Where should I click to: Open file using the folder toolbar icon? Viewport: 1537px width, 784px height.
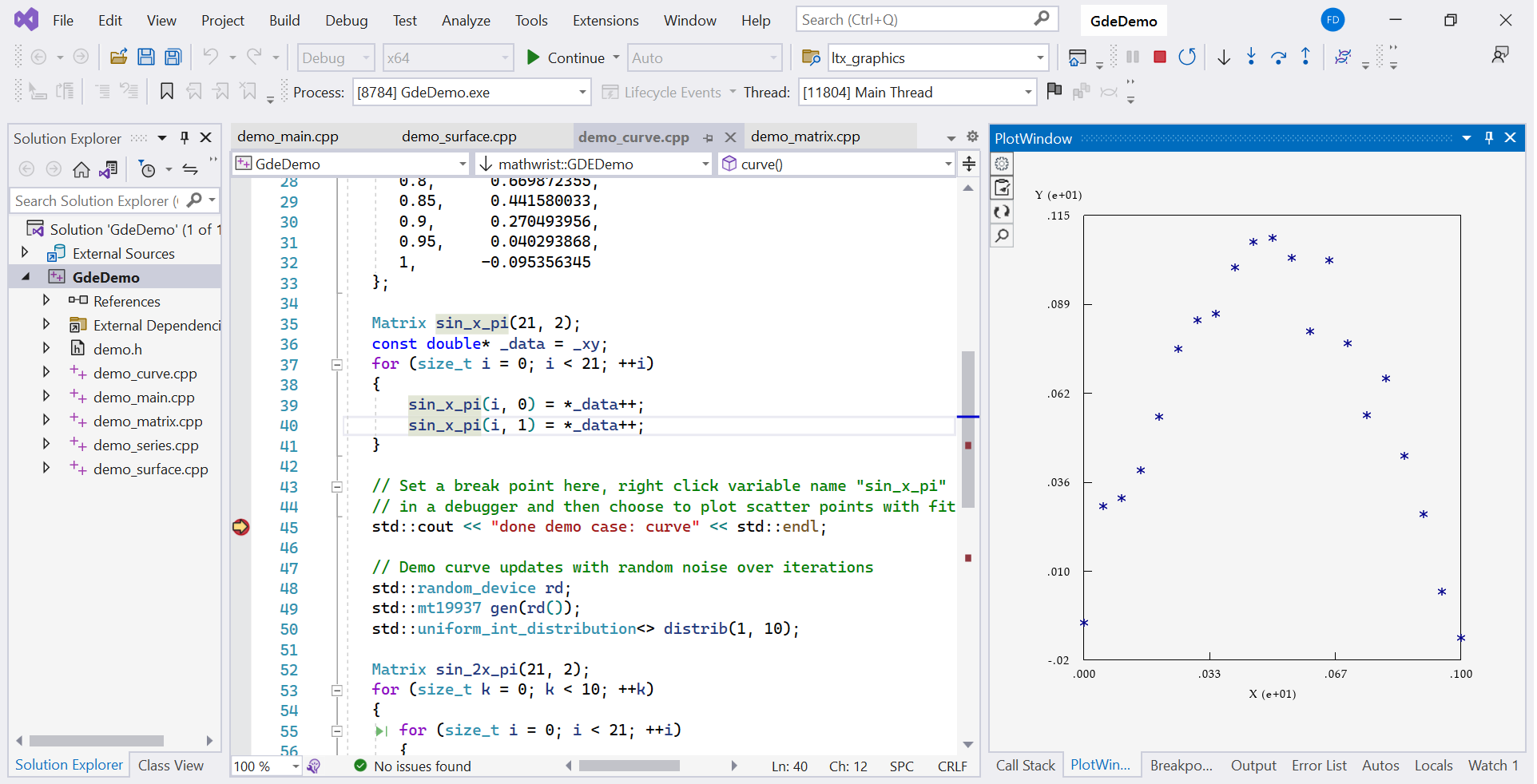[118, 57]
